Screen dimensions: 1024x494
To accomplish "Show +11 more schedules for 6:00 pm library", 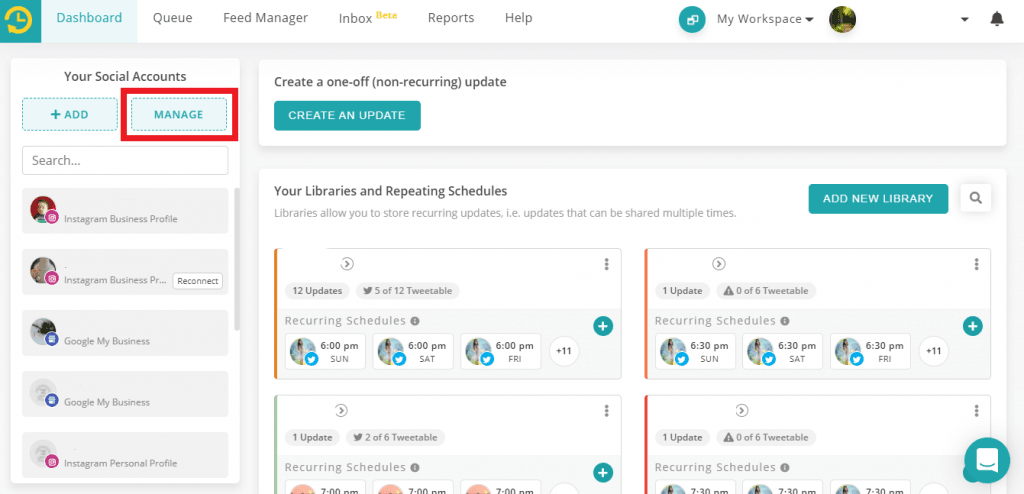I will (564, 352).
